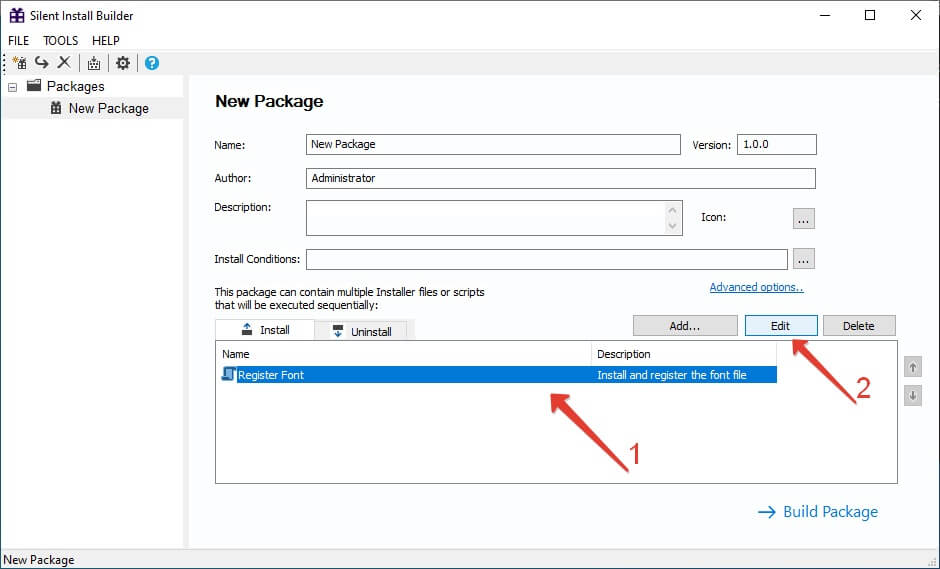Click the Name column header
The image size is (940, 569).
(403, 354)
